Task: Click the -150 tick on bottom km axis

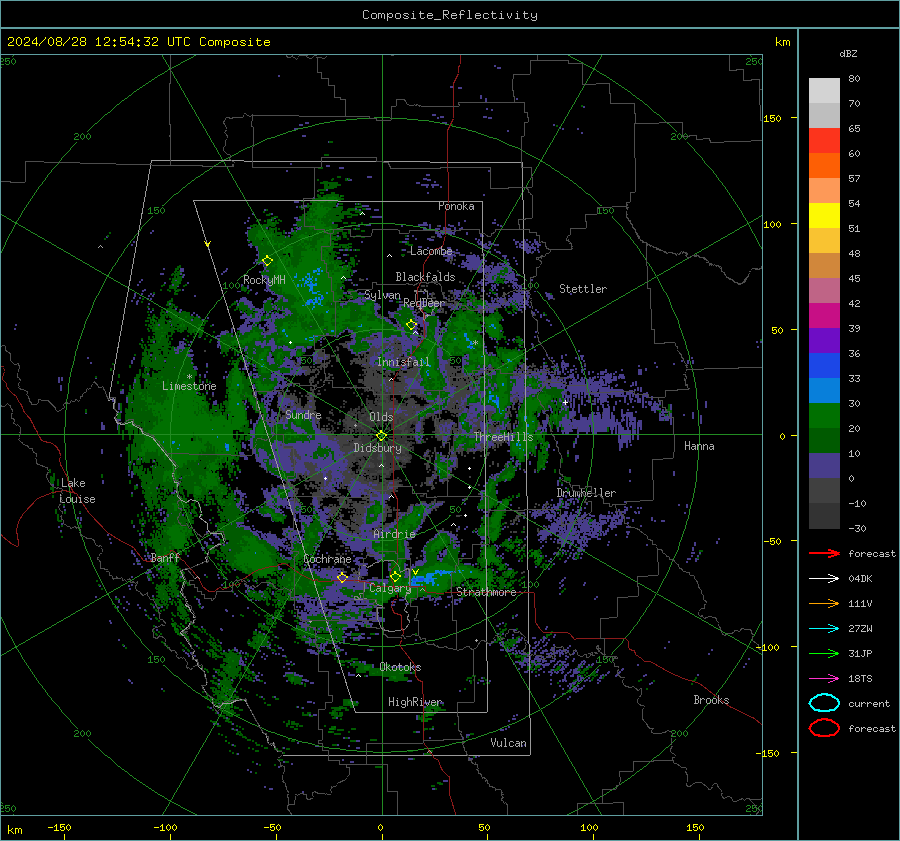Action: coord(59,827)
